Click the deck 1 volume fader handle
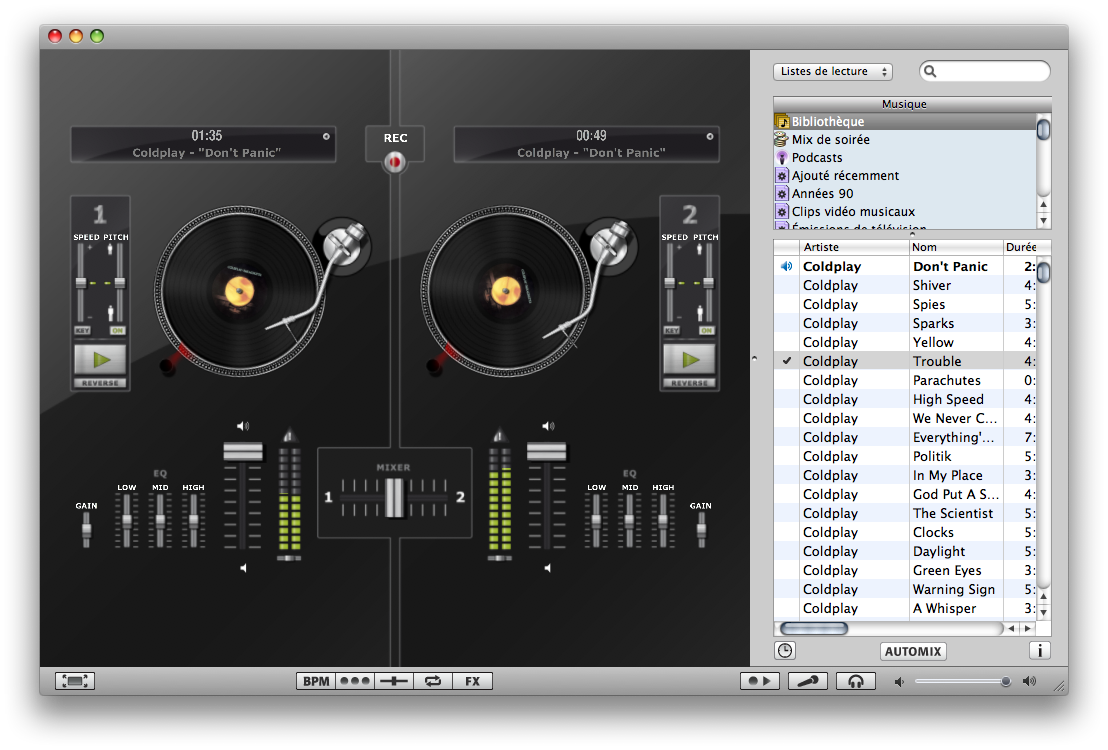Image resolution: width=1108 pixels, height=750 pixels. [243, 451]
